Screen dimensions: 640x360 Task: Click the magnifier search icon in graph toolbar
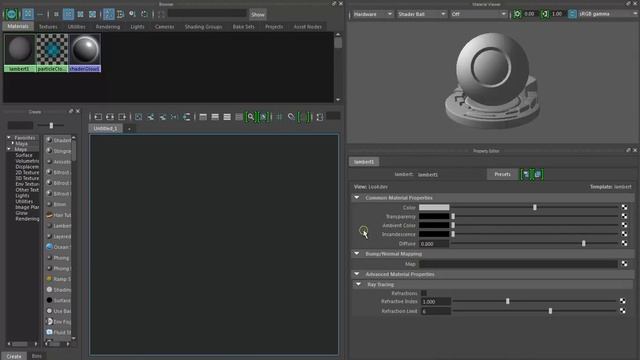(x=251, y=117)
